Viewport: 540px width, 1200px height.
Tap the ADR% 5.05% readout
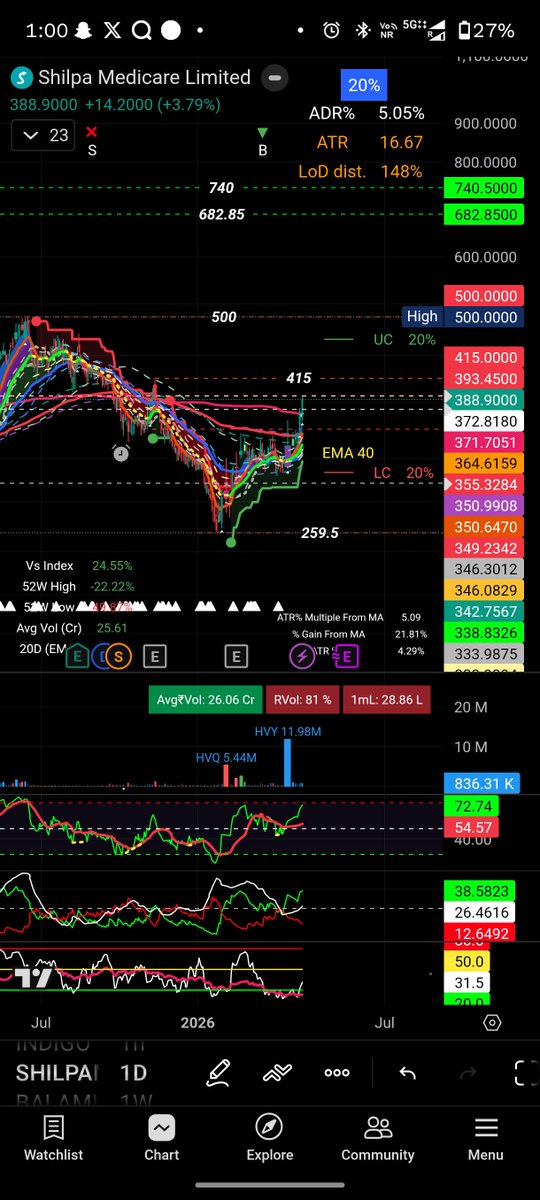(366, 114)
